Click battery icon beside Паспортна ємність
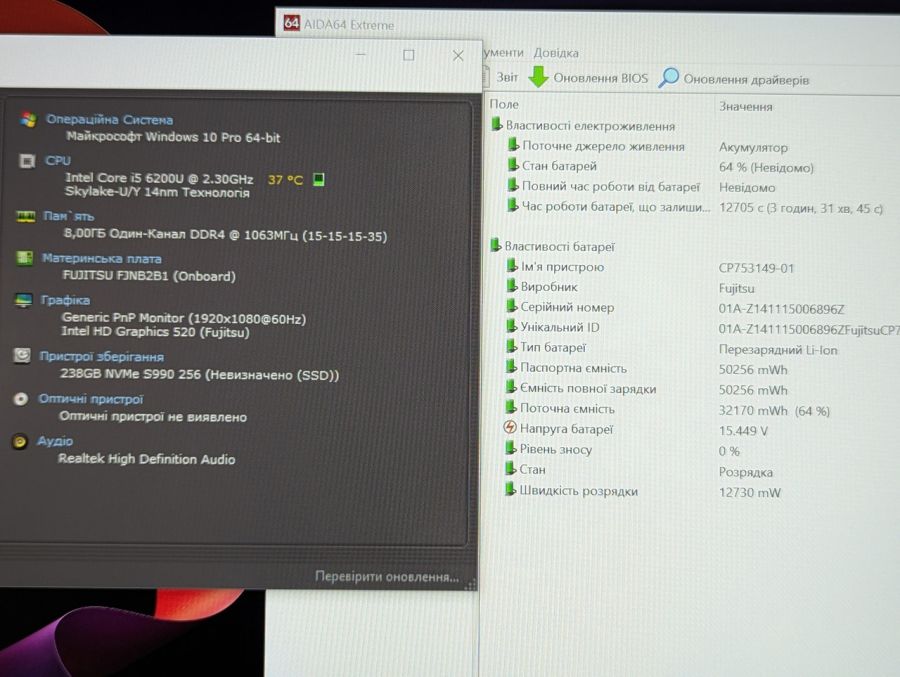The image size is (900, 677). tap(511, 367)
